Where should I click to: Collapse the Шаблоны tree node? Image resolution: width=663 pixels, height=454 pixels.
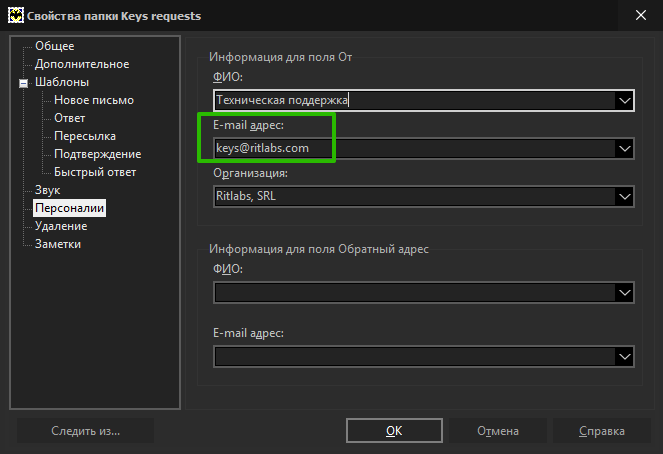24,83
